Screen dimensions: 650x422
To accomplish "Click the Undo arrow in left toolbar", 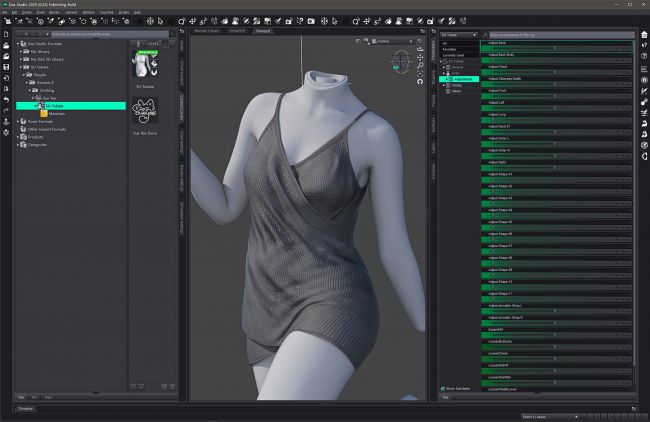I will (x=6, y=100).
